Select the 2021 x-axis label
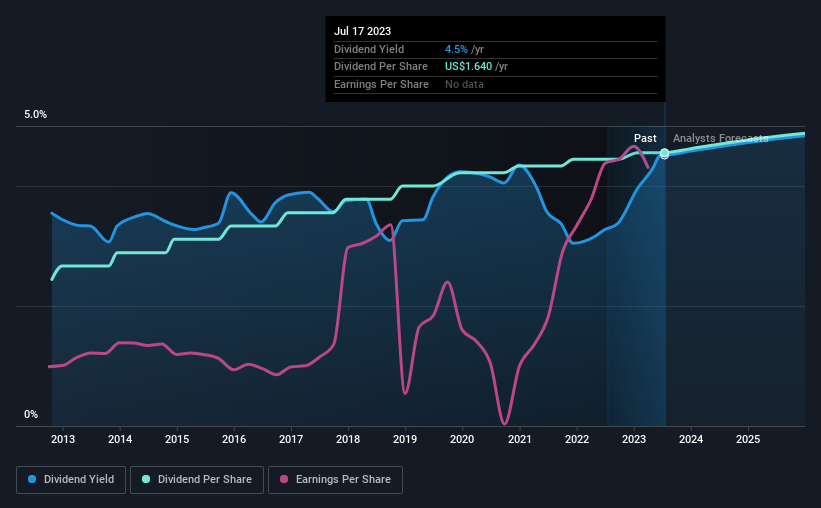The image size is (821, 508). 519,439
